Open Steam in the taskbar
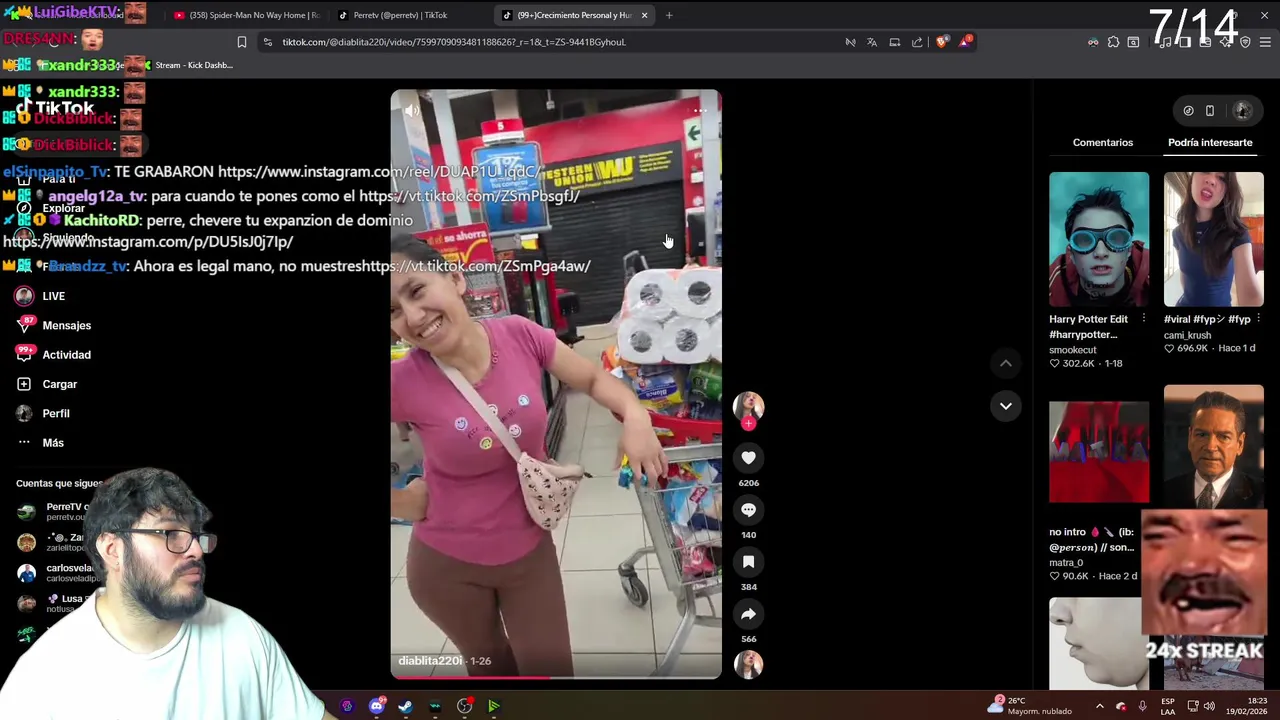Image resolution: width=1280 pixels, height=720 pixels. click(x=405, y=706)
